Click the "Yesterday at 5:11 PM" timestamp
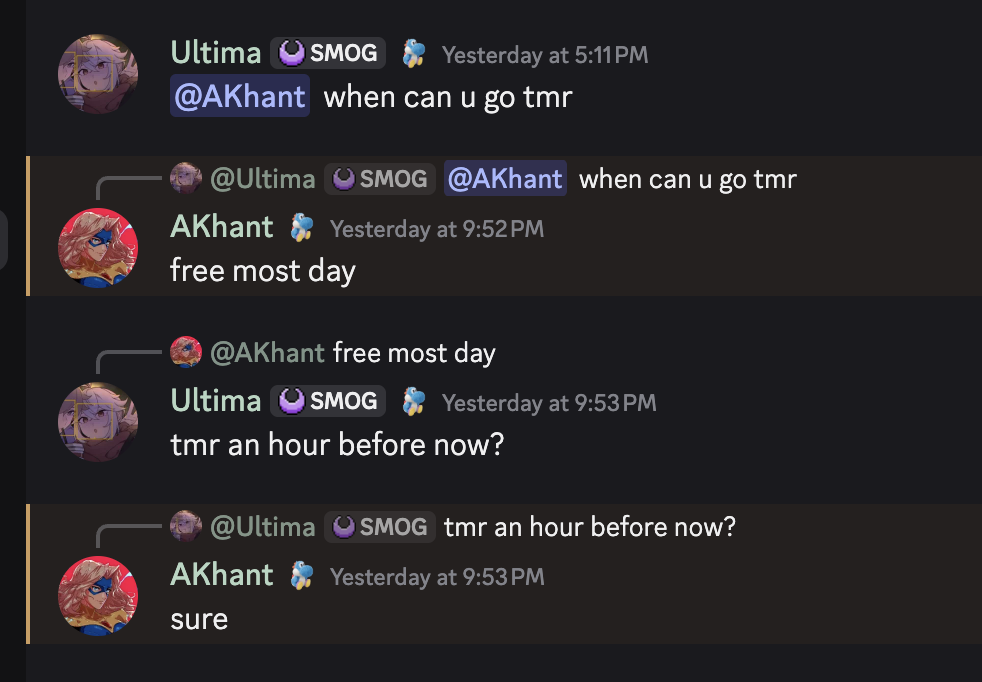 (545, 55)
